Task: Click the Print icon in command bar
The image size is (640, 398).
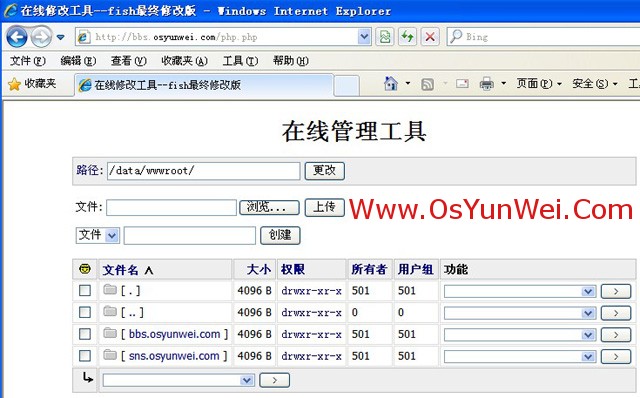Action: (x=486, y=84)
